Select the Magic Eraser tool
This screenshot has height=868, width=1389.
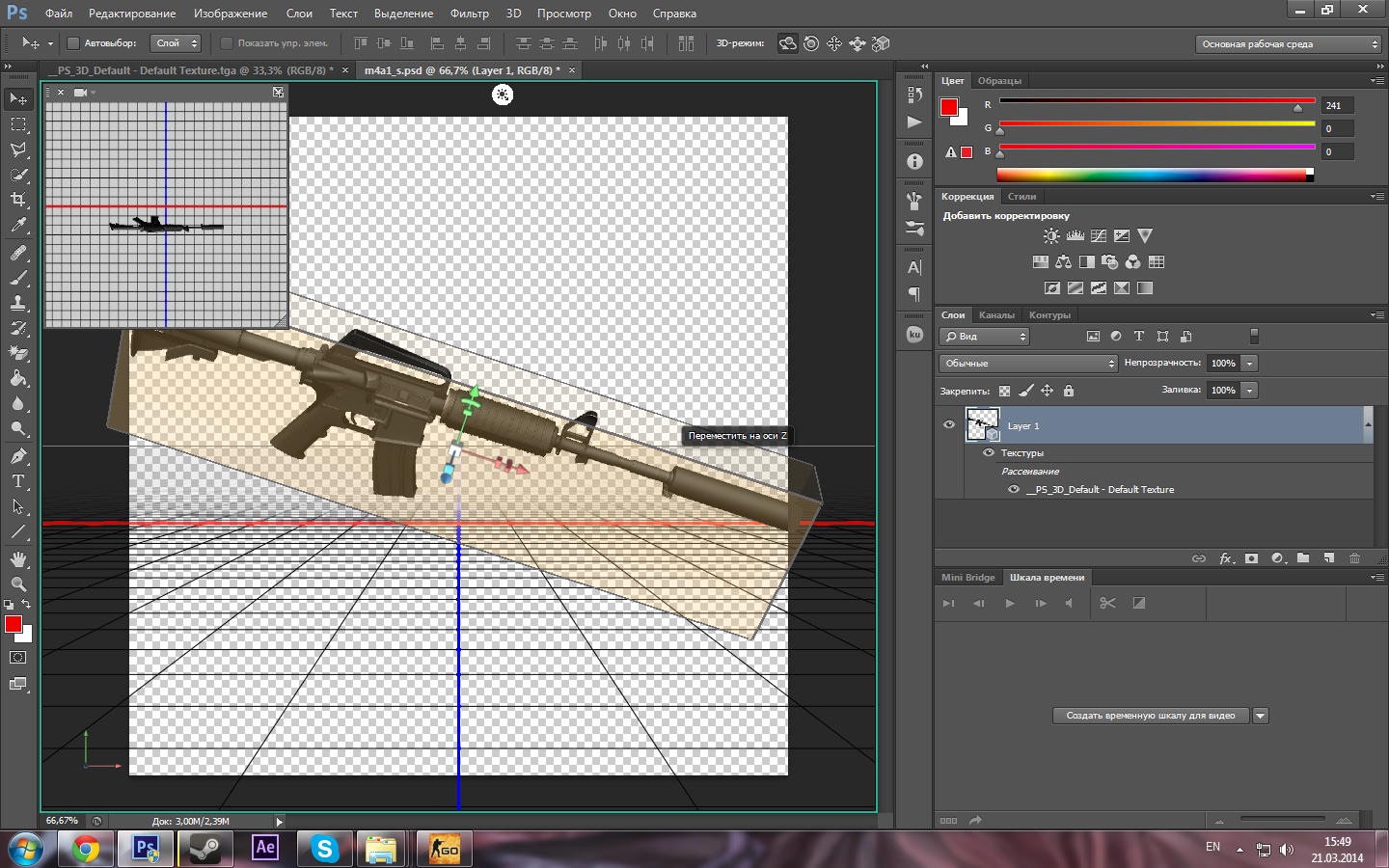(x=18, y=353)
